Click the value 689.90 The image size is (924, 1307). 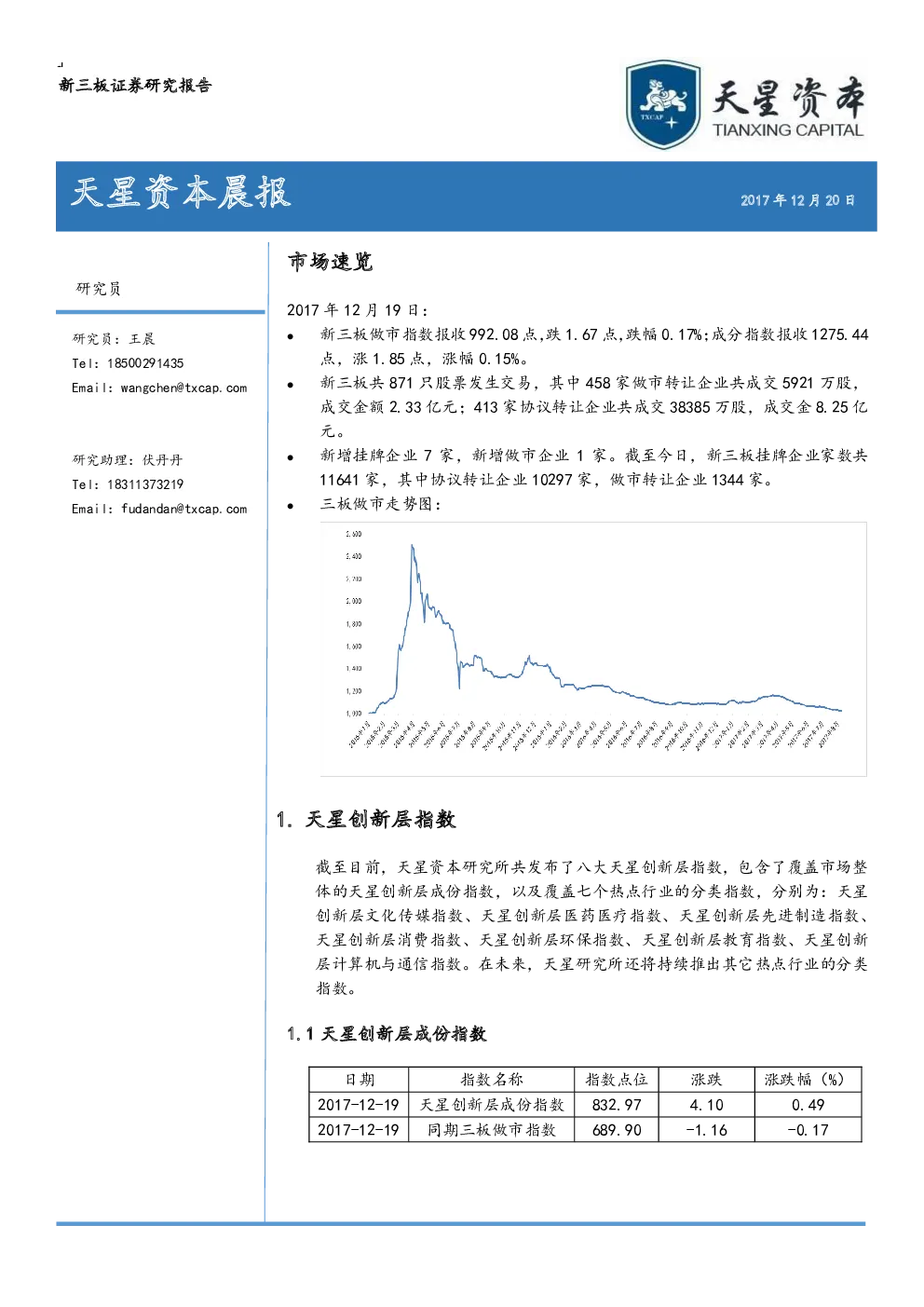[x=617, y=1130]
